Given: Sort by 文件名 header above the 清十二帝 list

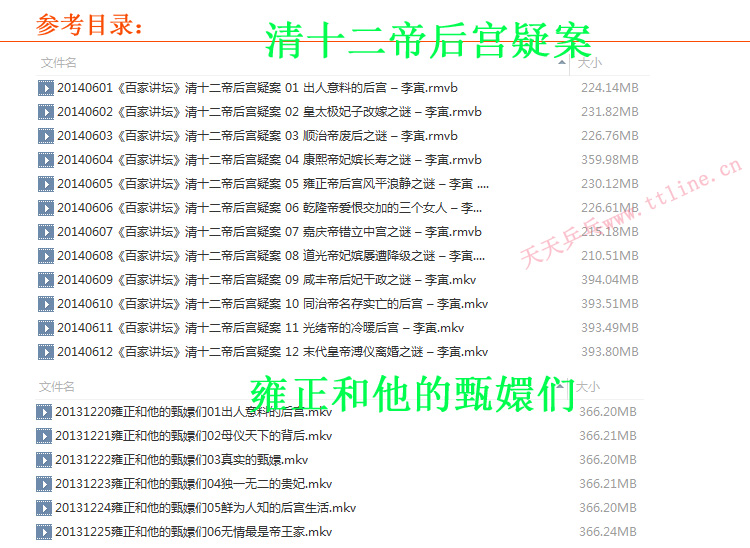Looking at the screenshot, I should 58,63.
